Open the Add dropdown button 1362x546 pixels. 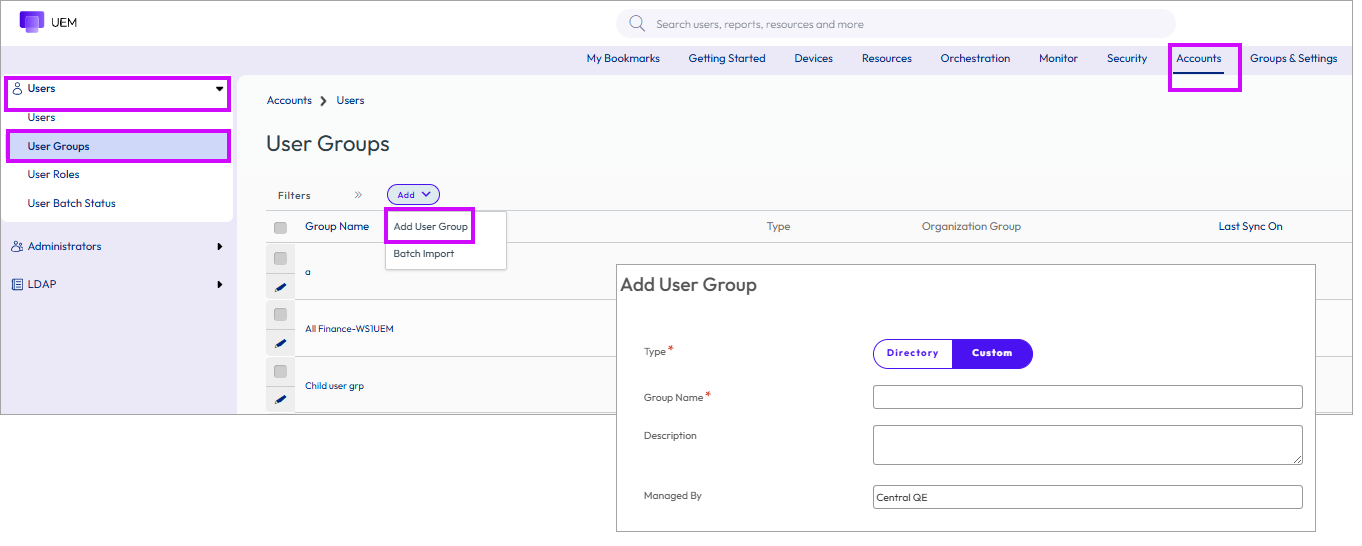point(413,195)
